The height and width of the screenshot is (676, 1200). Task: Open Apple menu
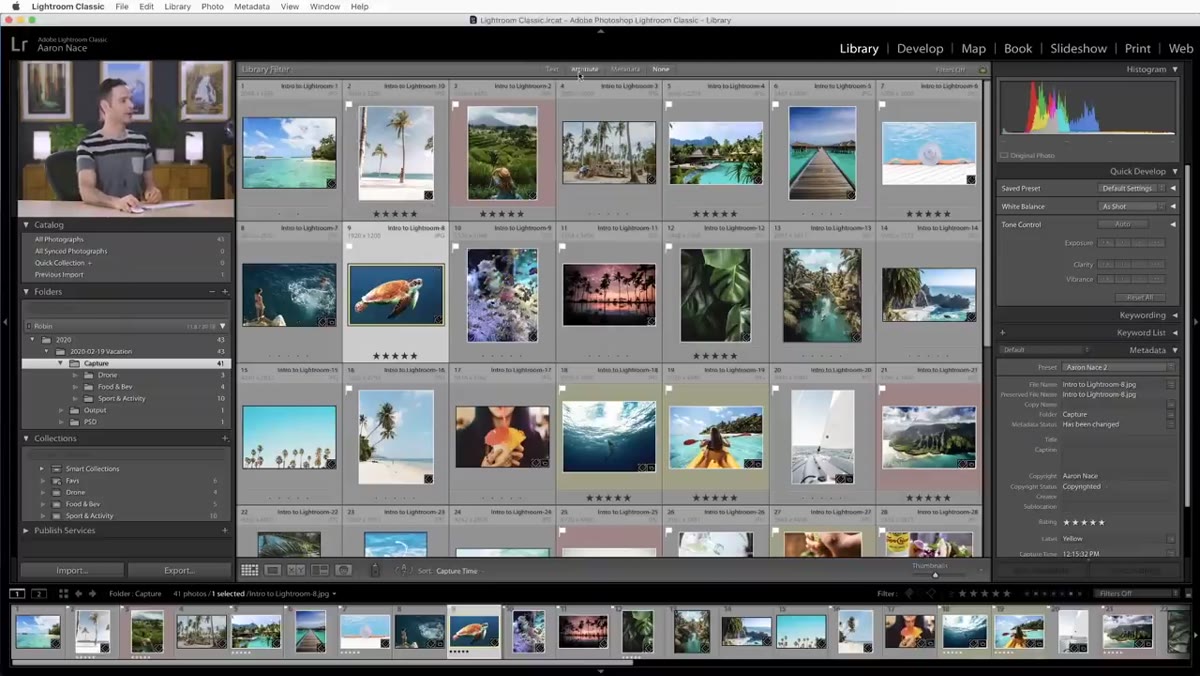(15, 6)
